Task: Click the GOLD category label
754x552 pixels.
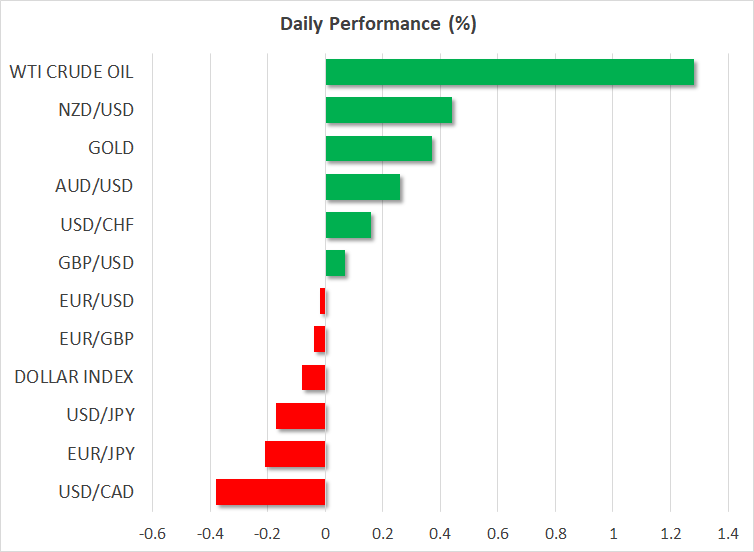Action: pos(111,149)
